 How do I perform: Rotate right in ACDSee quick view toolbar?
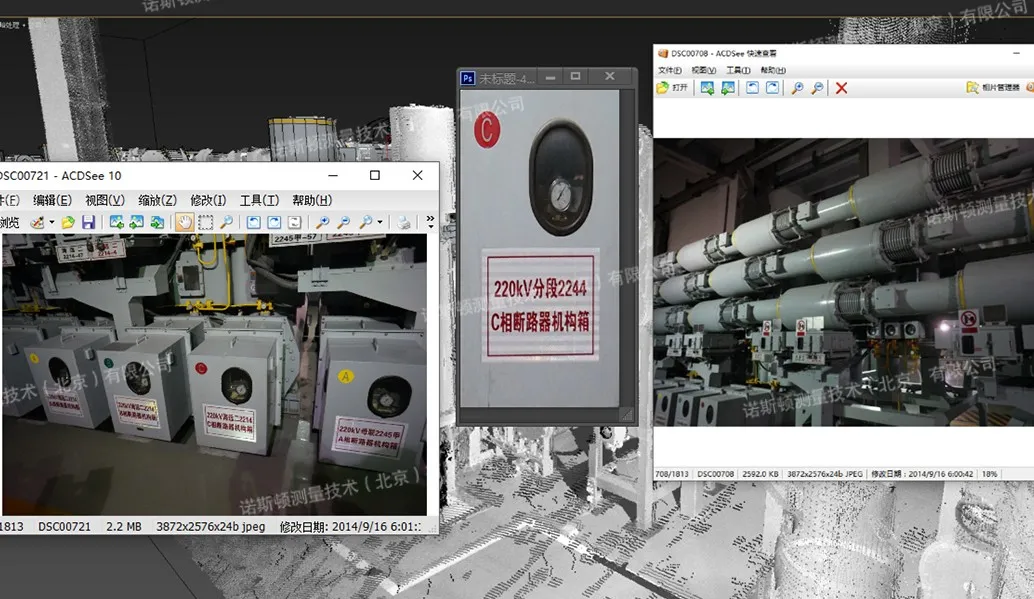(772, 88)
